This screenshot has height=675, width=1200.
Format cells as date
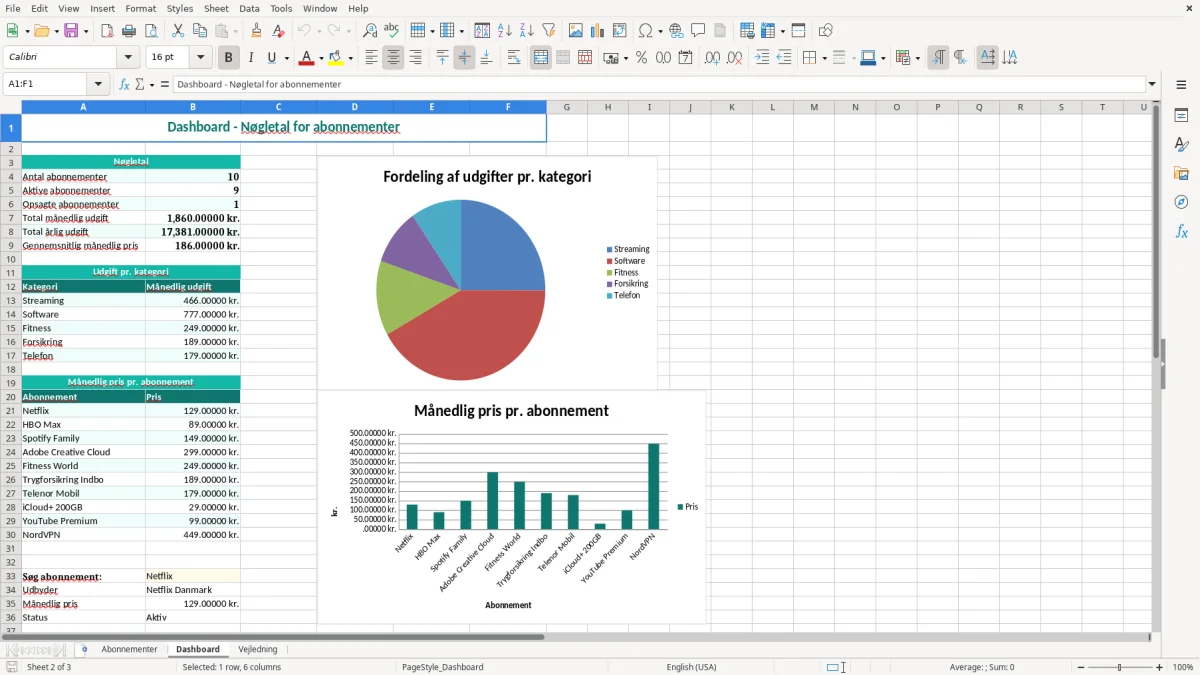tap(685, 58)
